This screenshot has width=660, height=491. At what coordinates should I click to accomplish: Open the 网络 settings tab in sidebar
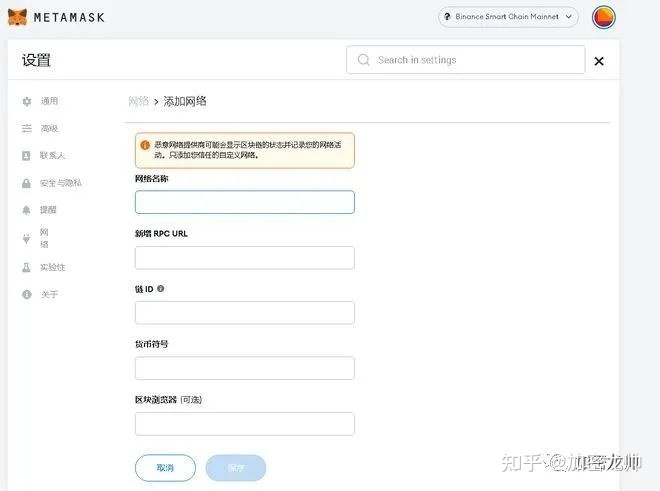pyautogui.click(x=43, y=237)
